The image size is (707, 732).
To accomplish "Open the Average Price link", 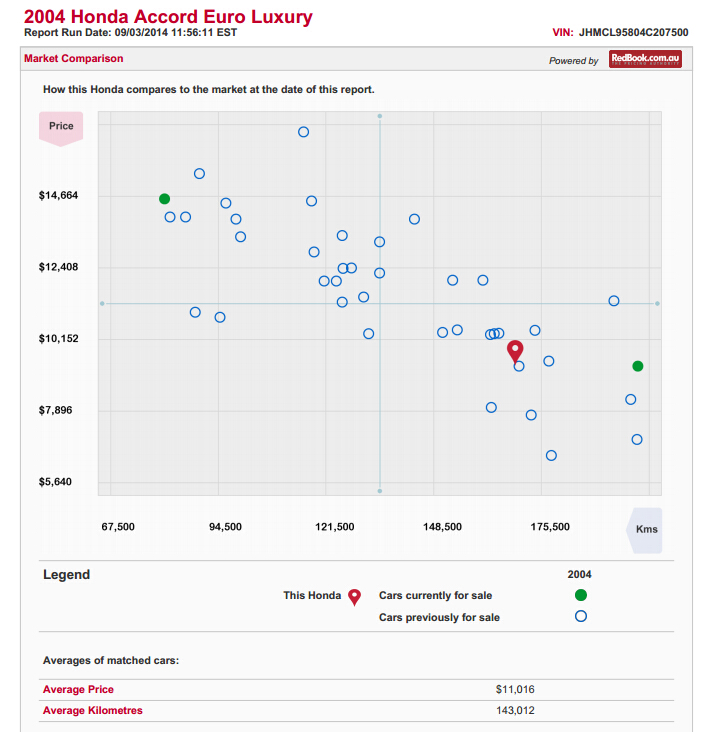I will pos(78,689).
